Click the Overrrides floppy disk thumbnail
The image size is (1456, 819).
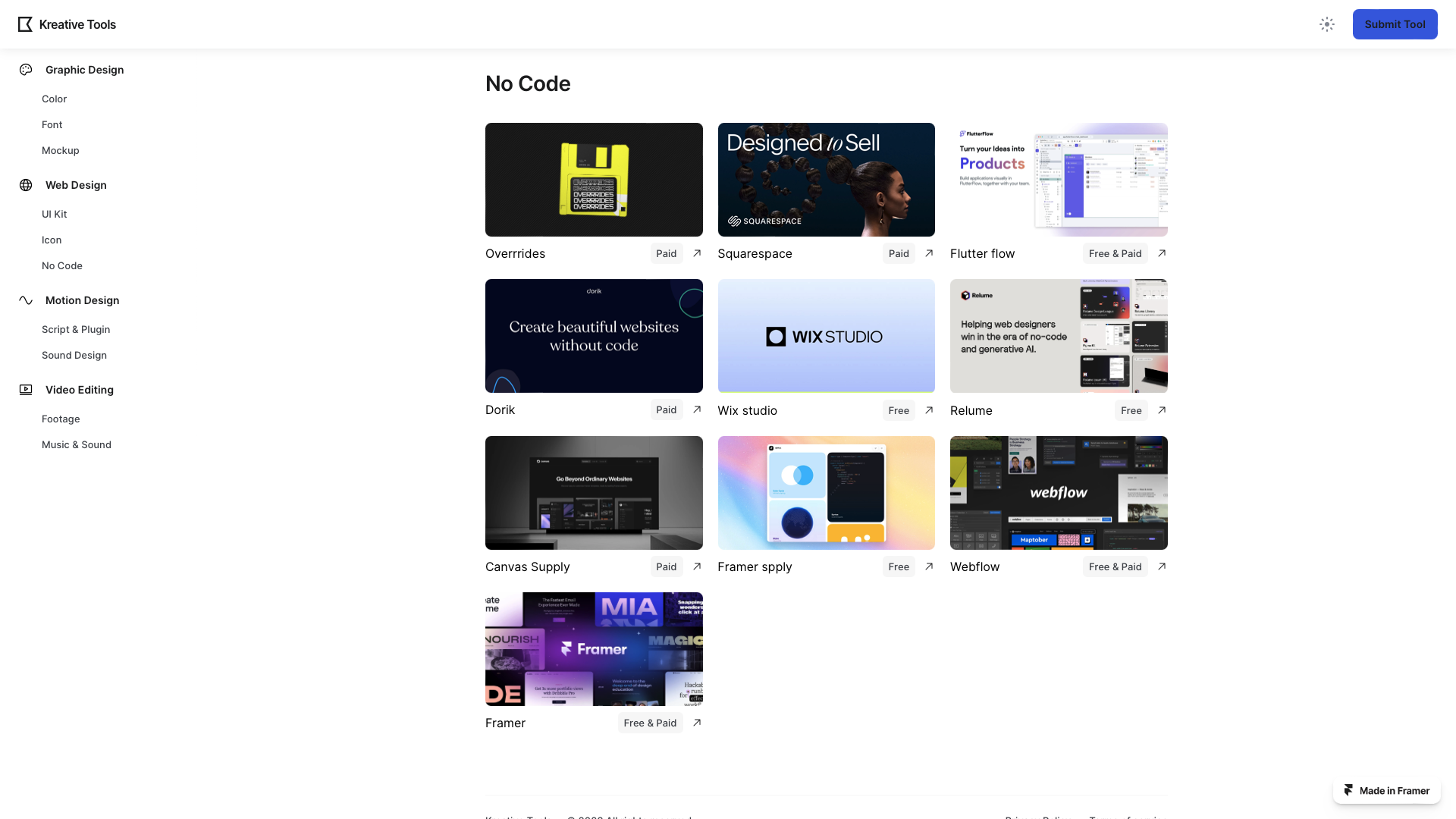[x=594, y=180]
